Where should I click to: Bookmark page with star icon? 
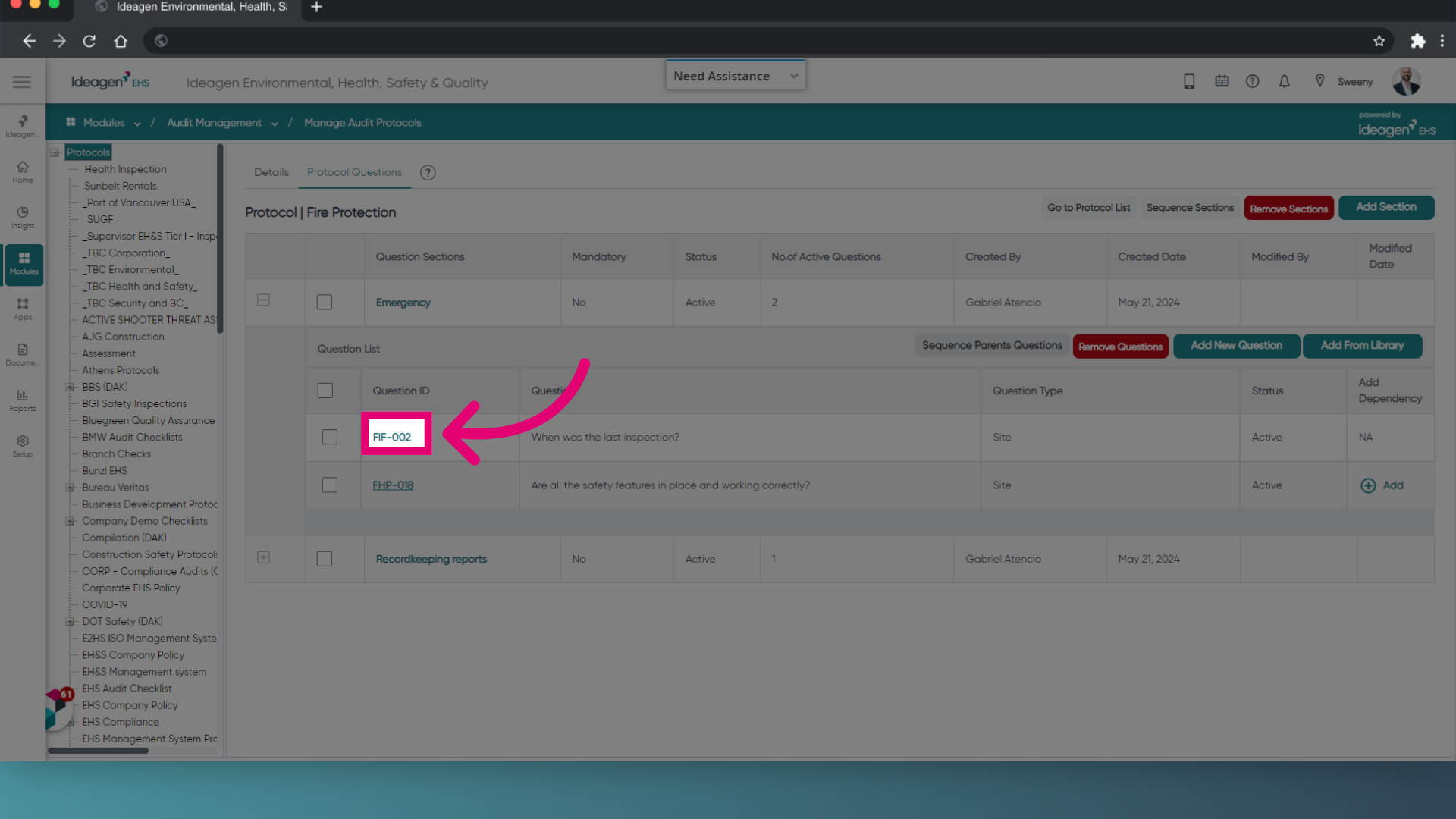pyautogui.click(x=1379, y=41)
